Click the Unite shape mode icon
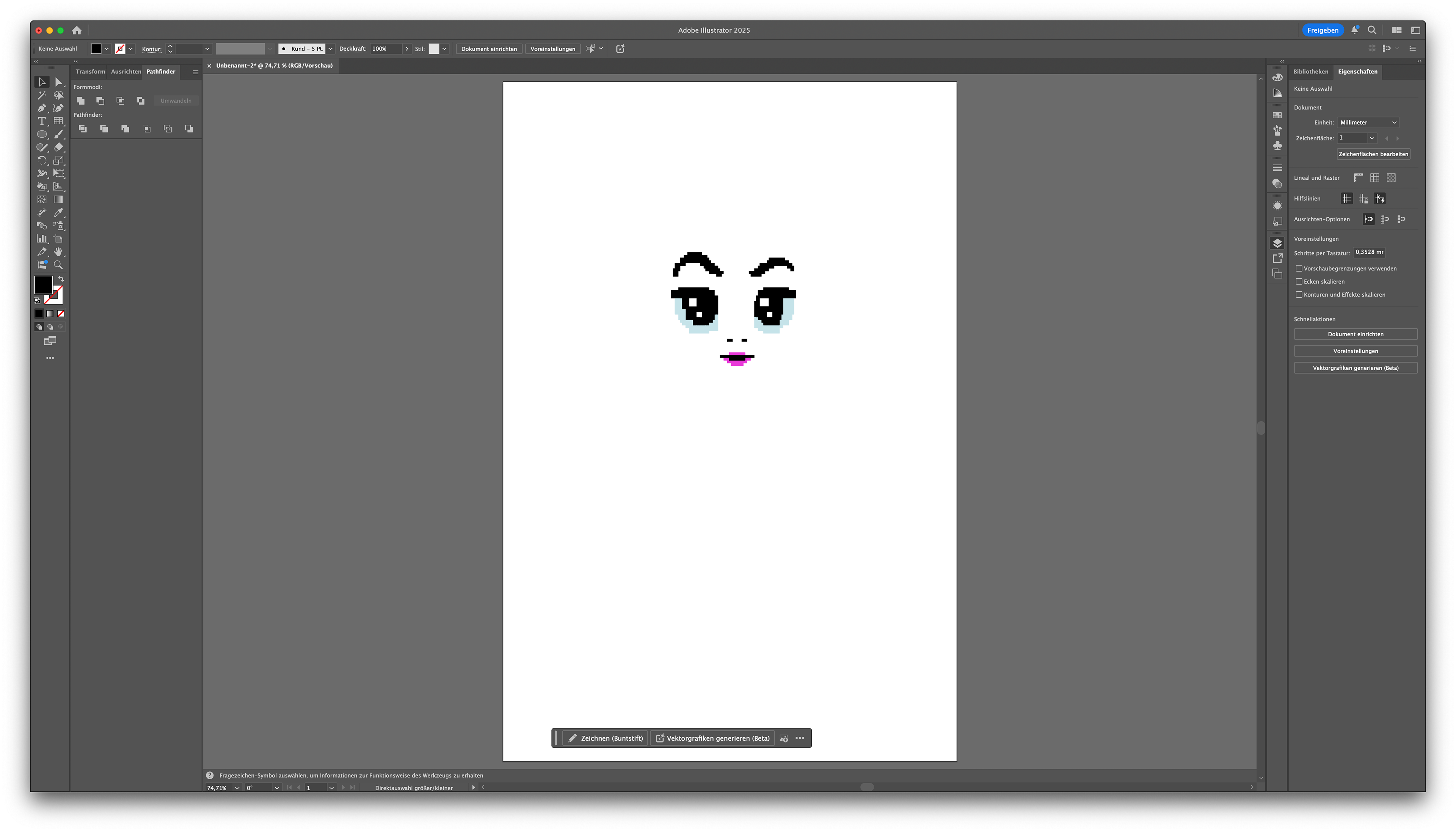 click(x=80, y=100)
